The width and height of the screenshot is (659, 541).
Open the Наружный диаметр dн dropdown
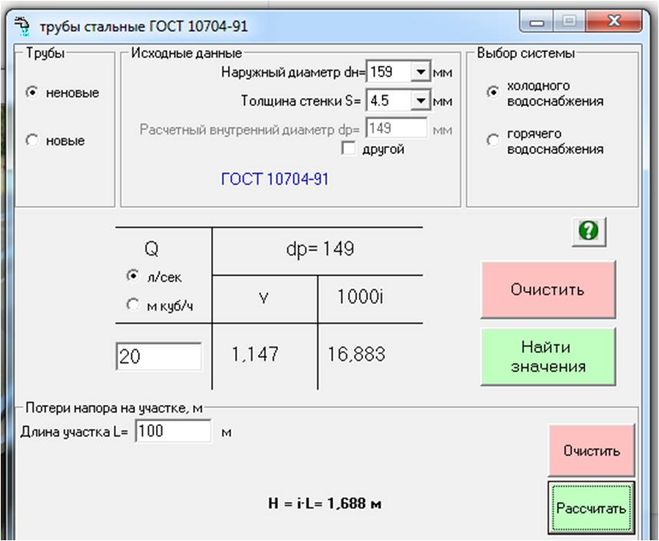[420, 72]
